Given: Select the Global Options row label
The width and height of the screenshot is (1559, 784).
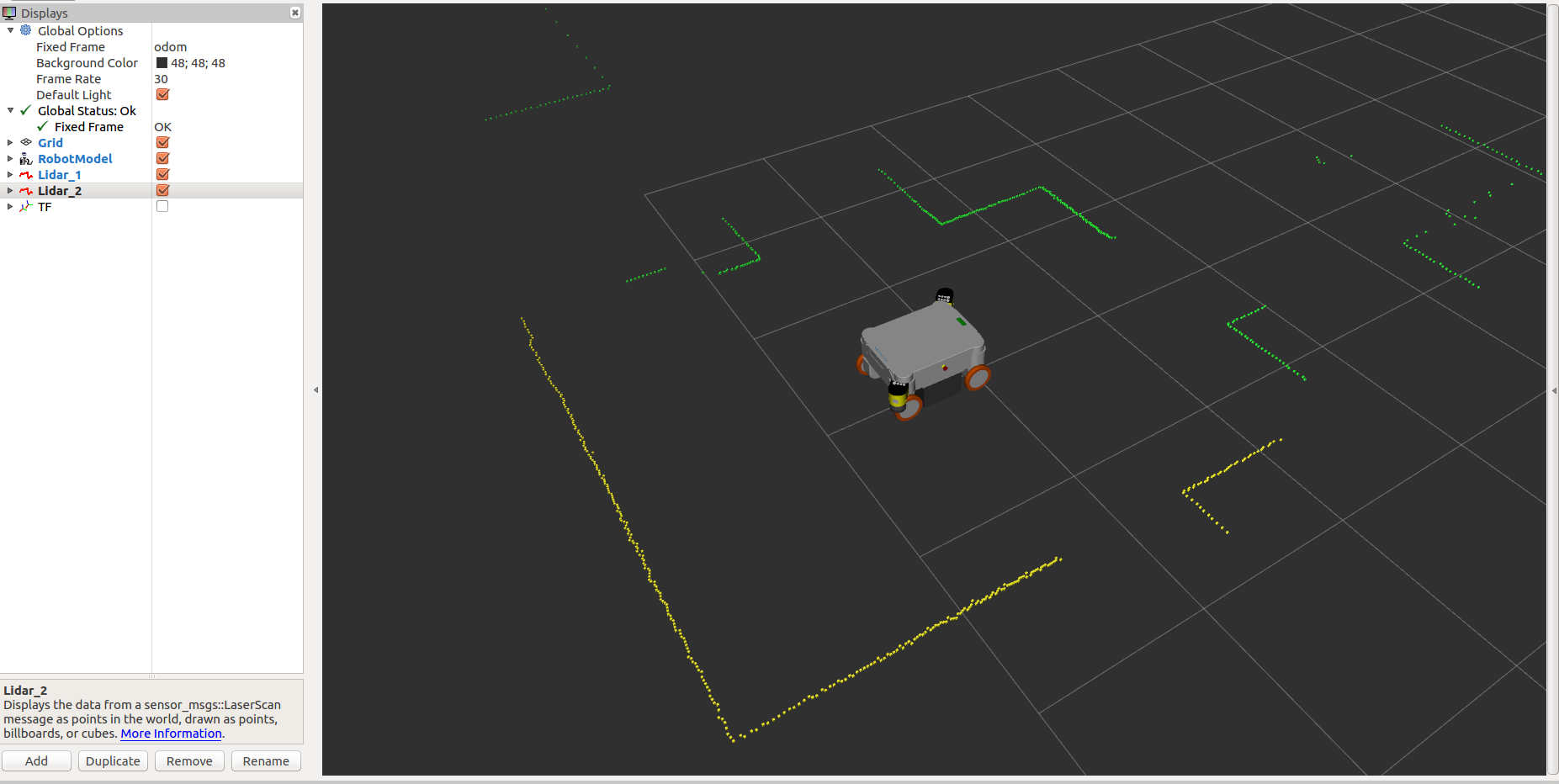Looking at the screenshot, I should [80, 30].
